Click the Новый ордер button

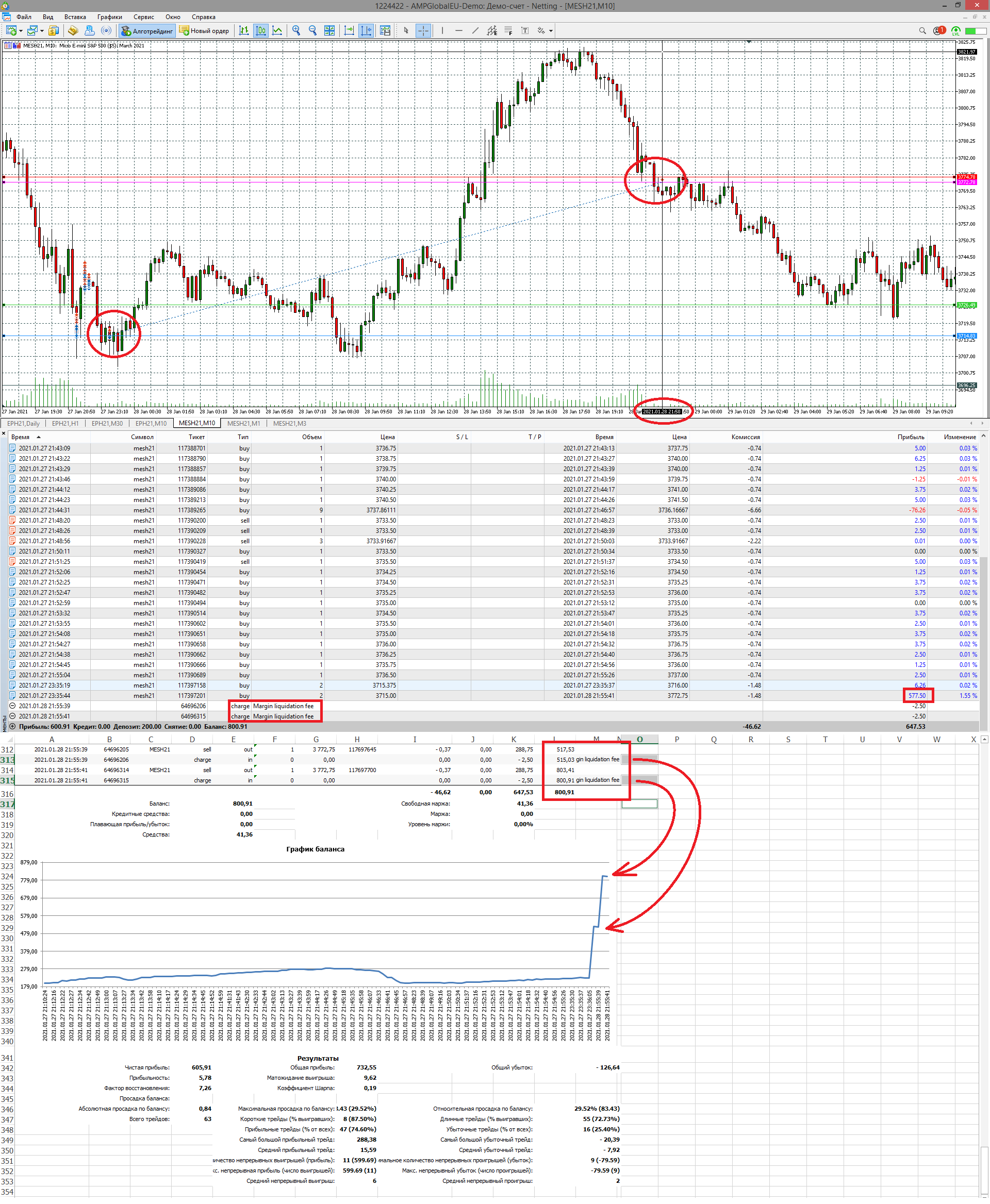(204, 31)
